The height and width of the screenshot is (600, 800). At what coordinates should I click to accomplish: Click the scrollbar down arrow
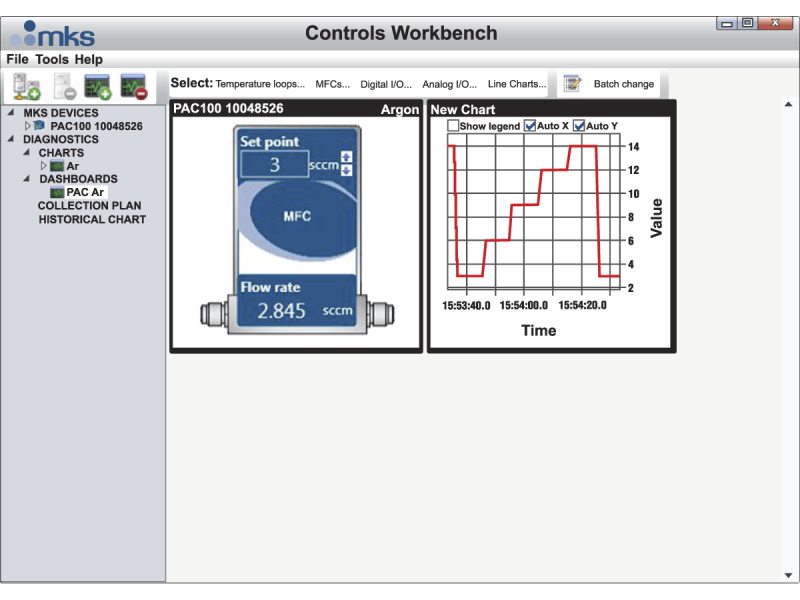788,575
